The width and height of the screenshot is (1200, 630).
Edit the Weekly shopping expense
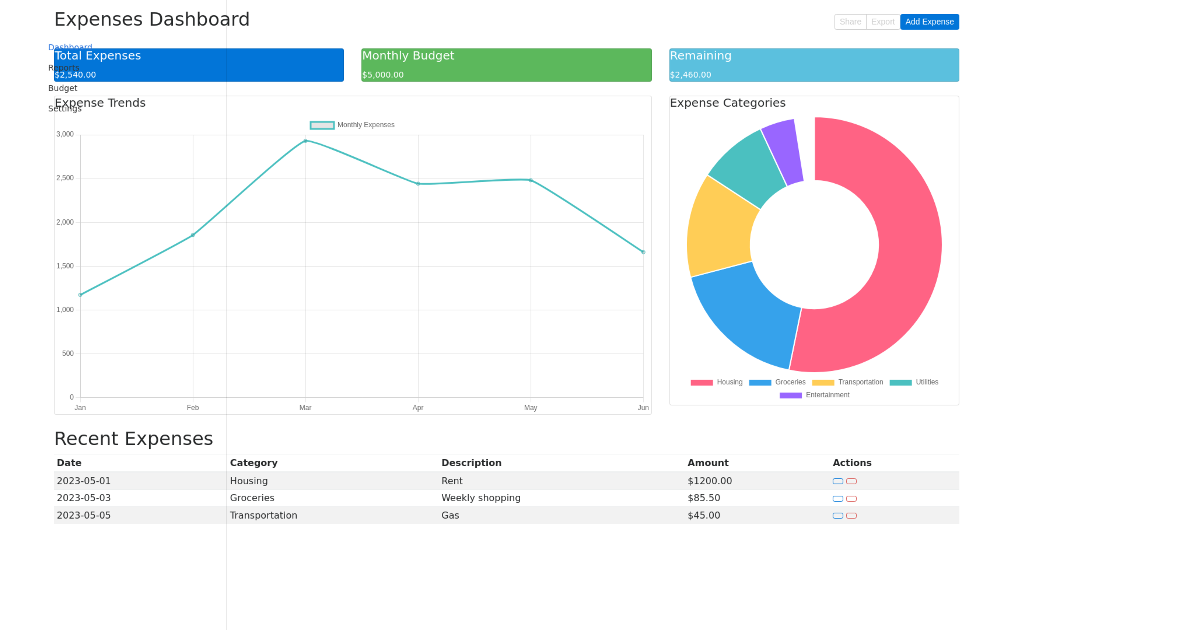pyautogui.click(x=838, y=498)
